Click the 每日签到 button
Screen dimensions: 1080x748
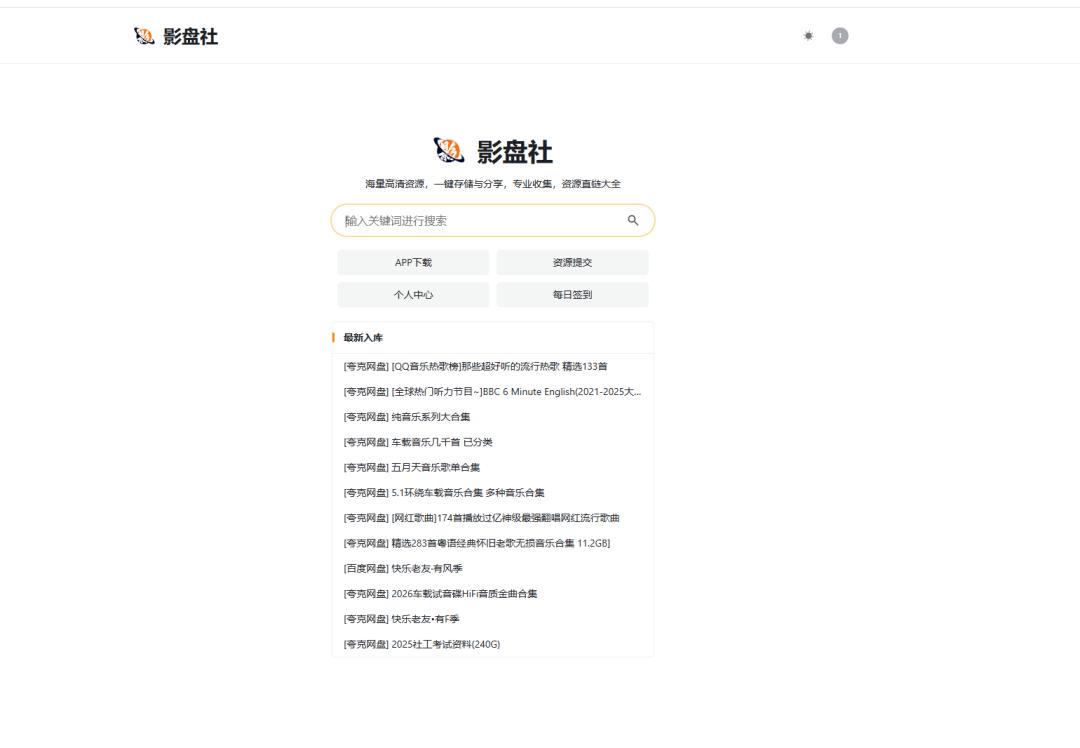click(x=572, y=295)
